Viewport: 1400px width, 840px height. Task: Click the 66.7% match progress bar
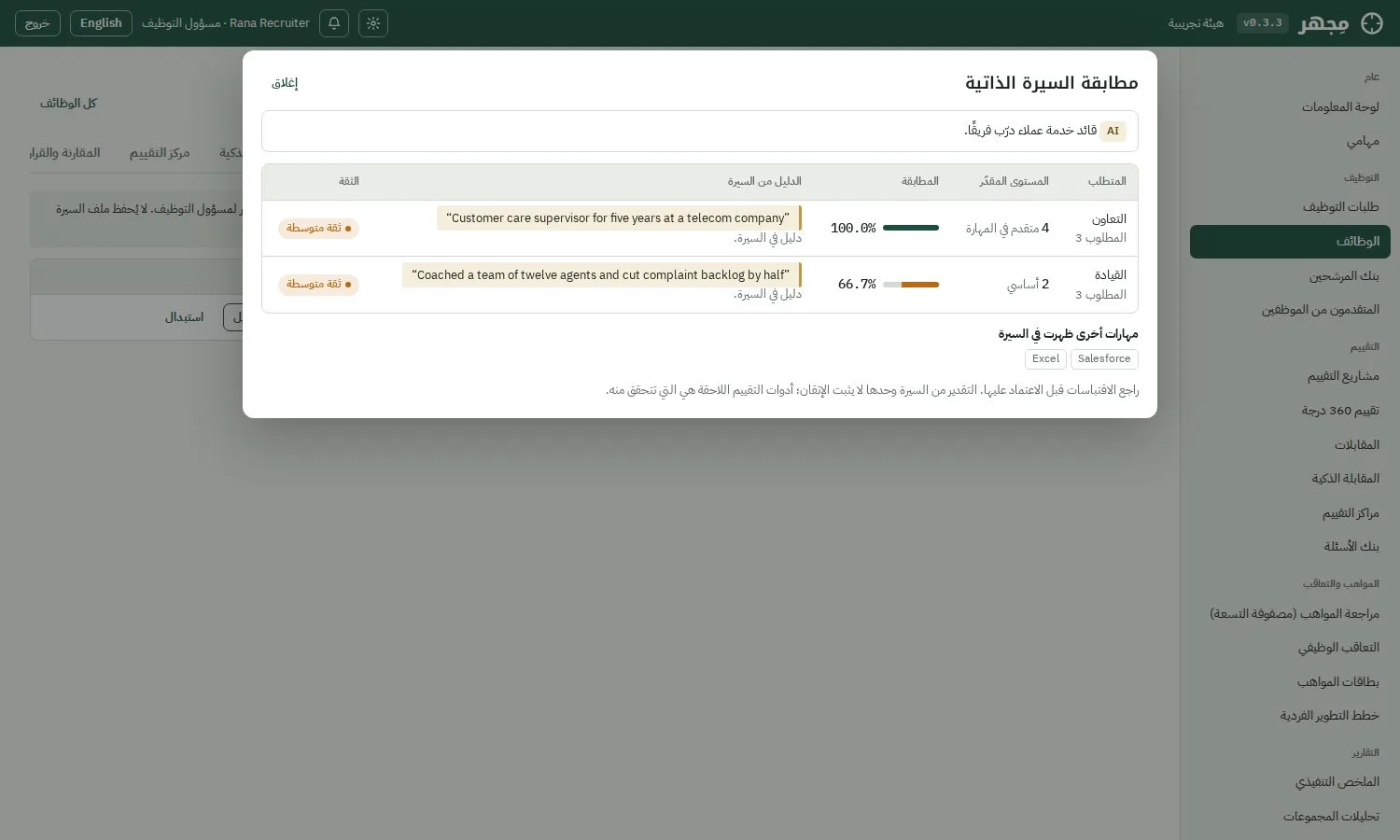point(911,285)
